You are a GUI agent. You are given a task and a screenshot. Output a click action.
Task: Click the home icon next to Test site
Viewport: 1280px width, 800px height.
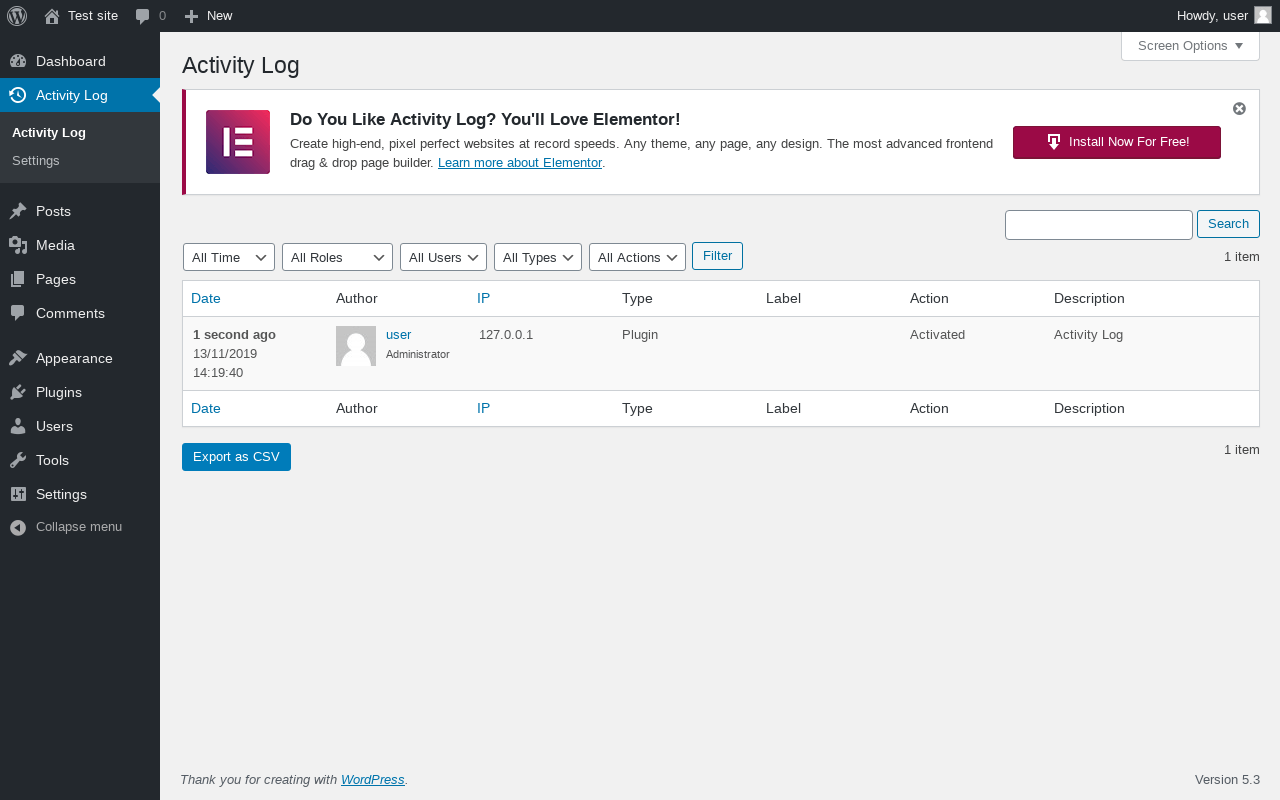pos(52,16)
